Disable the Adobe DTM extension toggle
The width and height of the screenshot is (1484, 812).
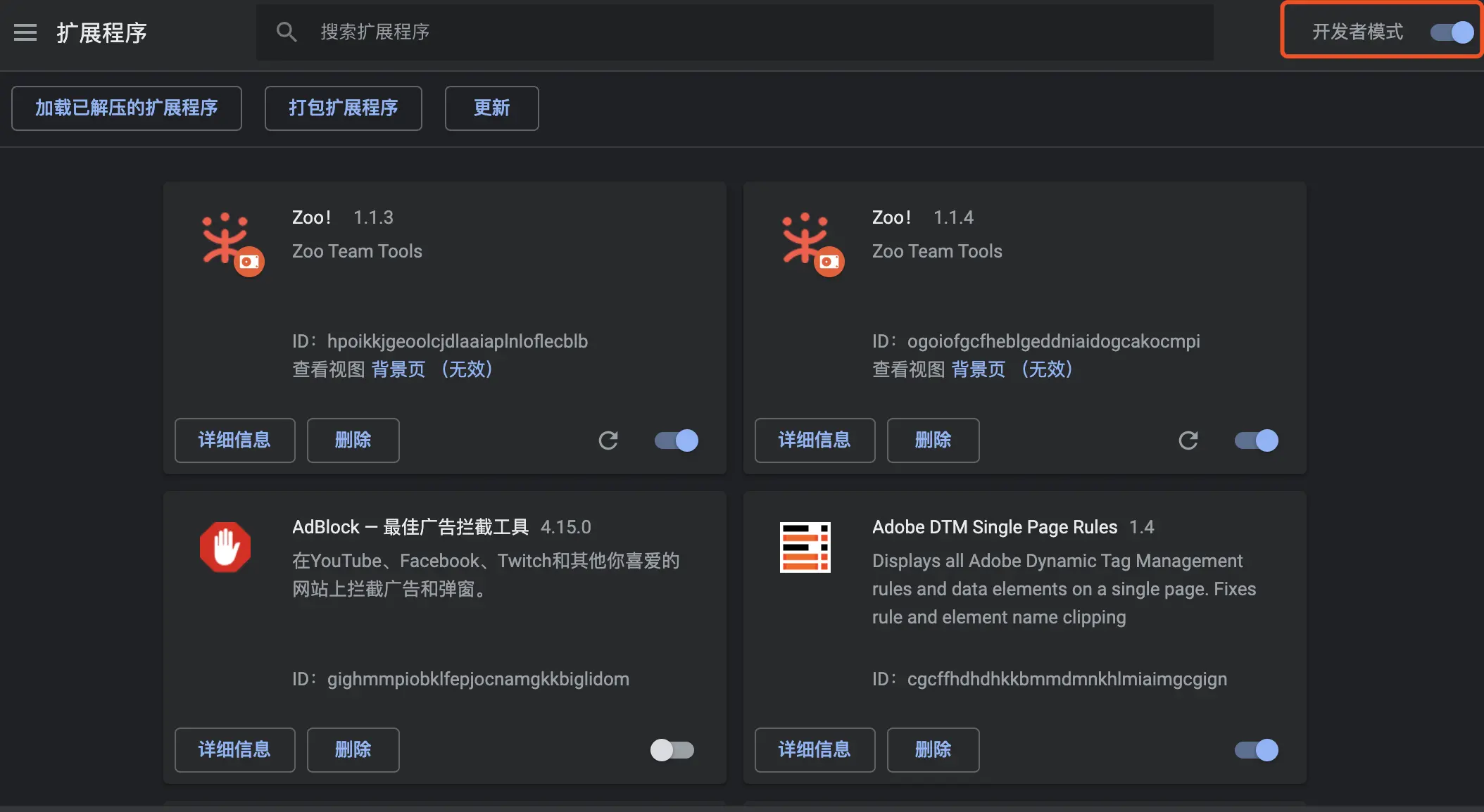(1255, 750)
